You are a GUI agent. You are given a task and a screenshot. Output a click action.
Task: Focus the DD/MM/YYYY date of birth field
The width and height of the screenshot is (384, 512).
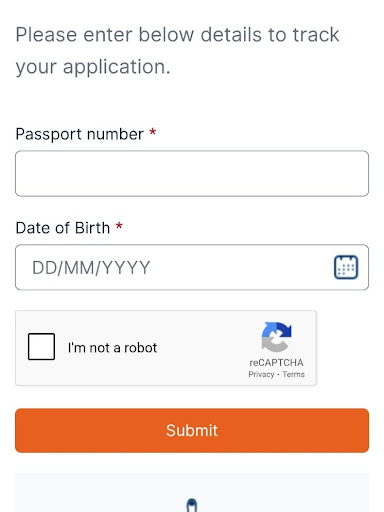point(192,267)
